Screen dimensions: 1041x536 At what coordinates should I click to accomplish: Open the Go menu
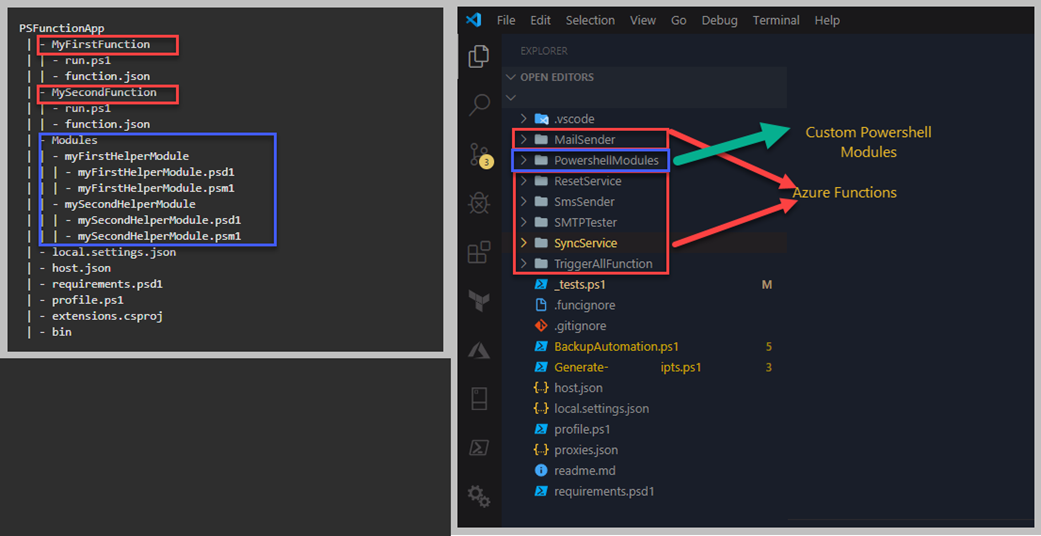679,21
